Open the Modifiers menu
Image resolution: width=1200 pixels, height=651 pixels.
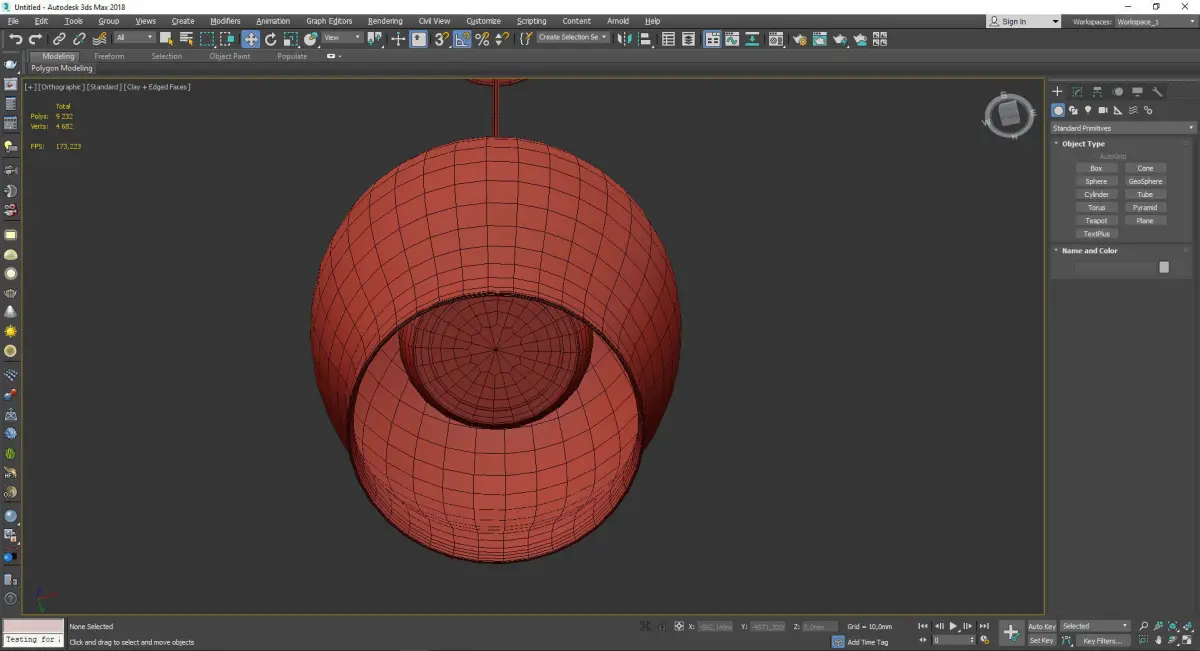[225, 21]
